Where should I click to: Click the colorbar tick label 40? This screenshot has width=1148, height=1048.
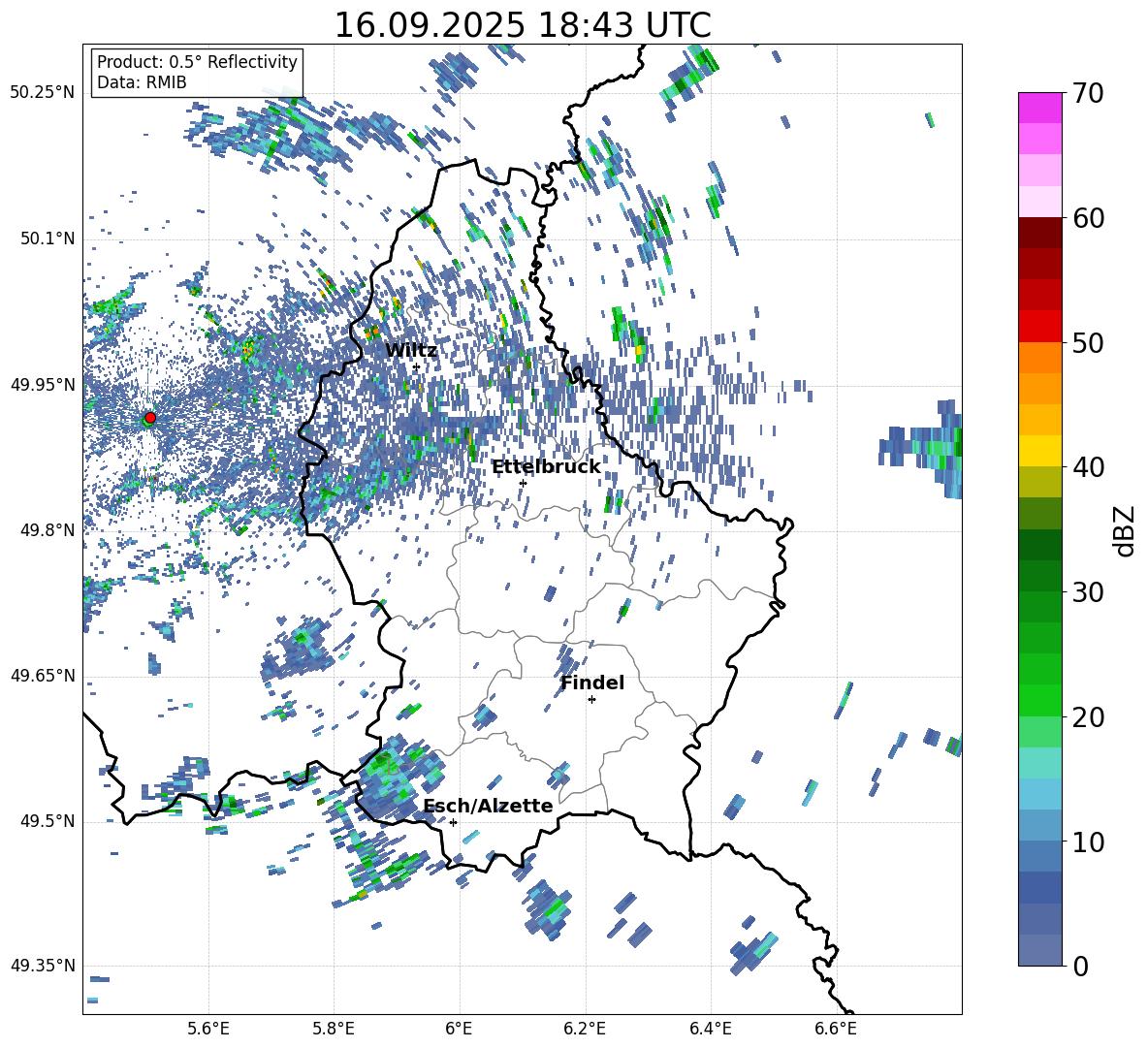(x=1088, y=467)
